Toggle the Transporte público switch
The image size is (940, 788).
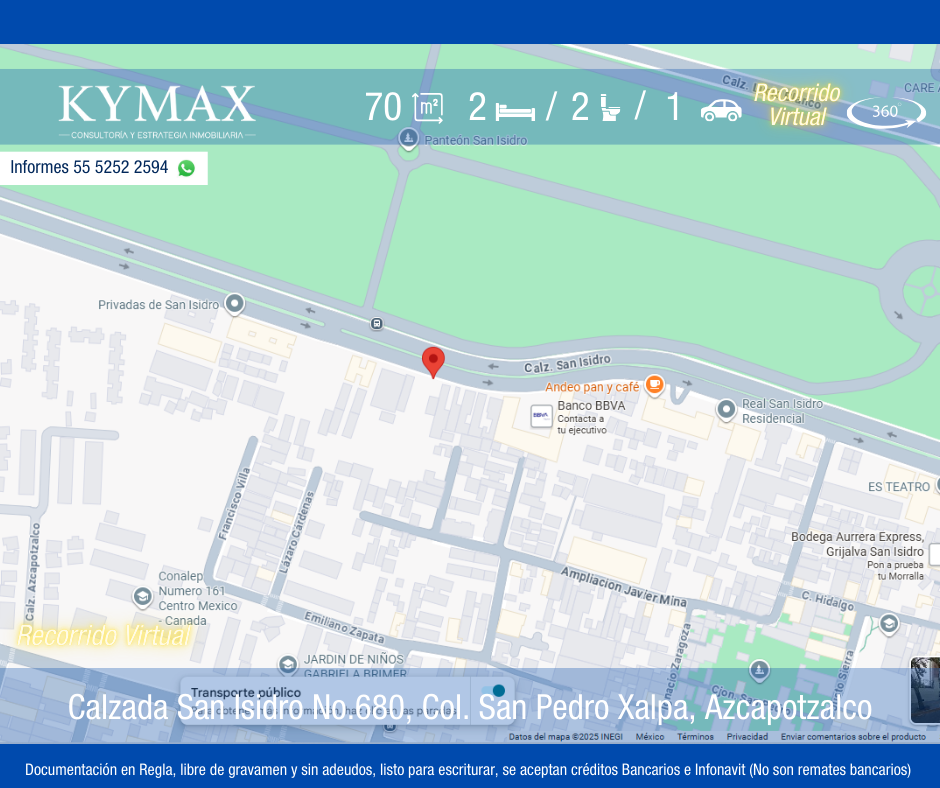(493, 691)
